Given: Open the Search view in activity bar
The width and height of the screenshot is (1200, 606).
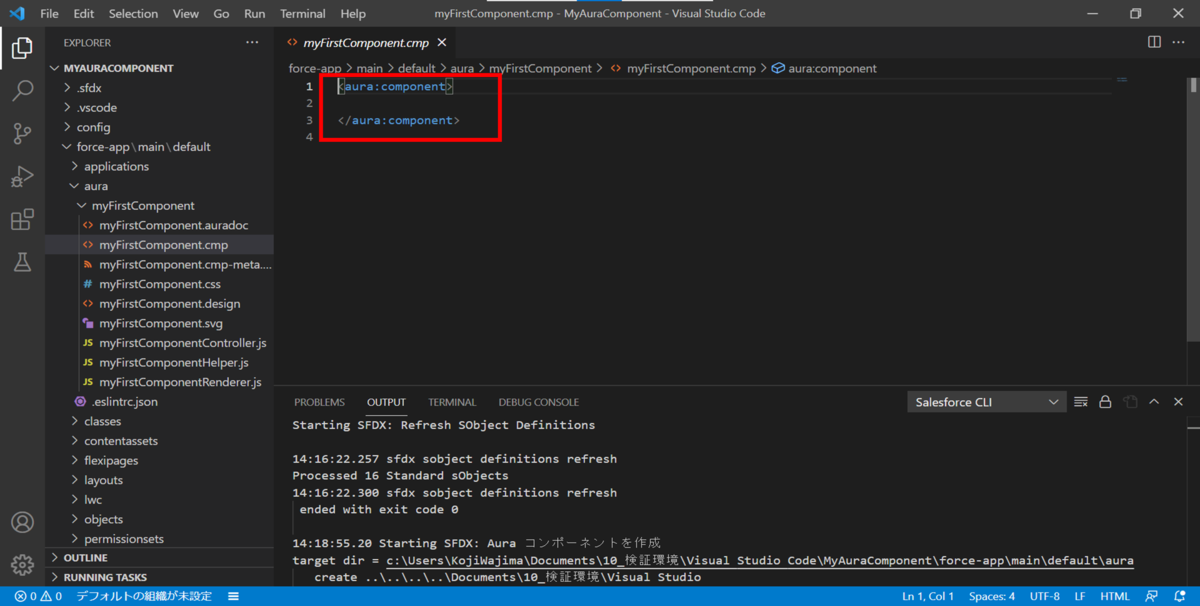Looking at the screenshot, I should click(22, 91).
